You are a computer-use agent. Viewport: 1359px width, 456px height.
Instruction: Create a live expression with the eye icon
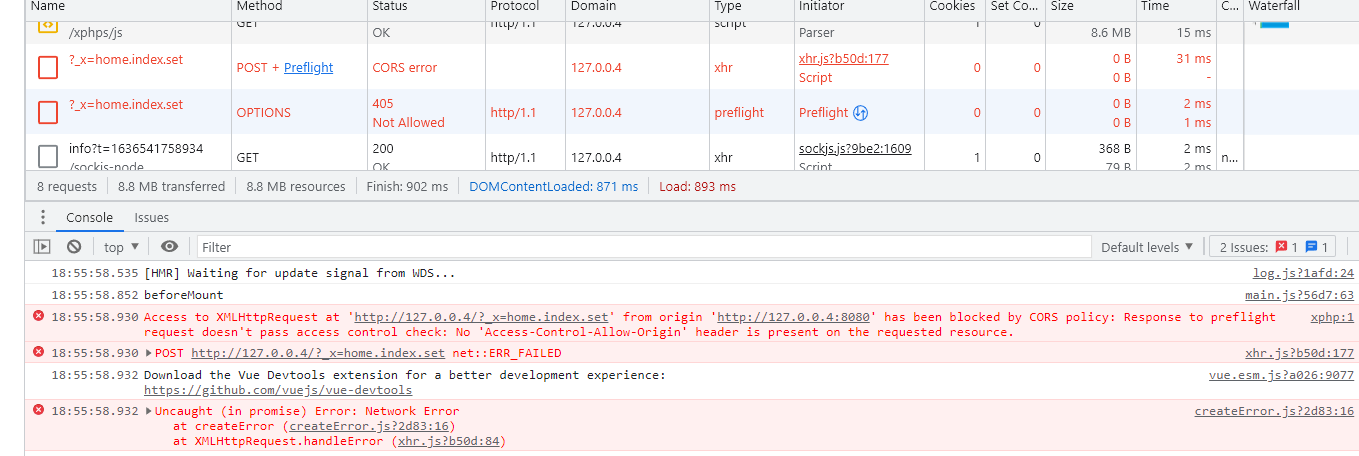point(169,247)
